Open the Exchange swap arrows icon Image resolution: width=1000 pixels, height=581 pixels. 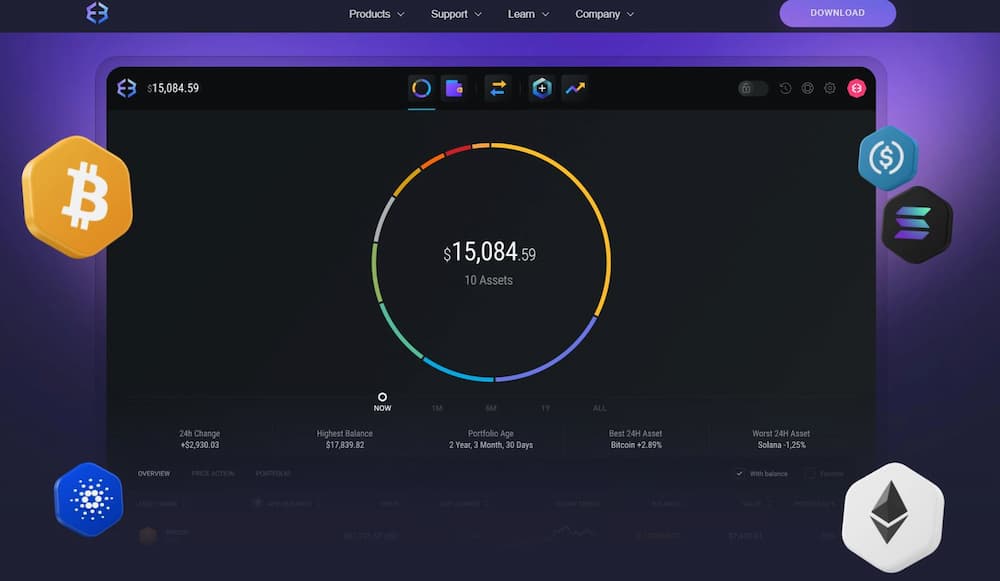point(498,88)
